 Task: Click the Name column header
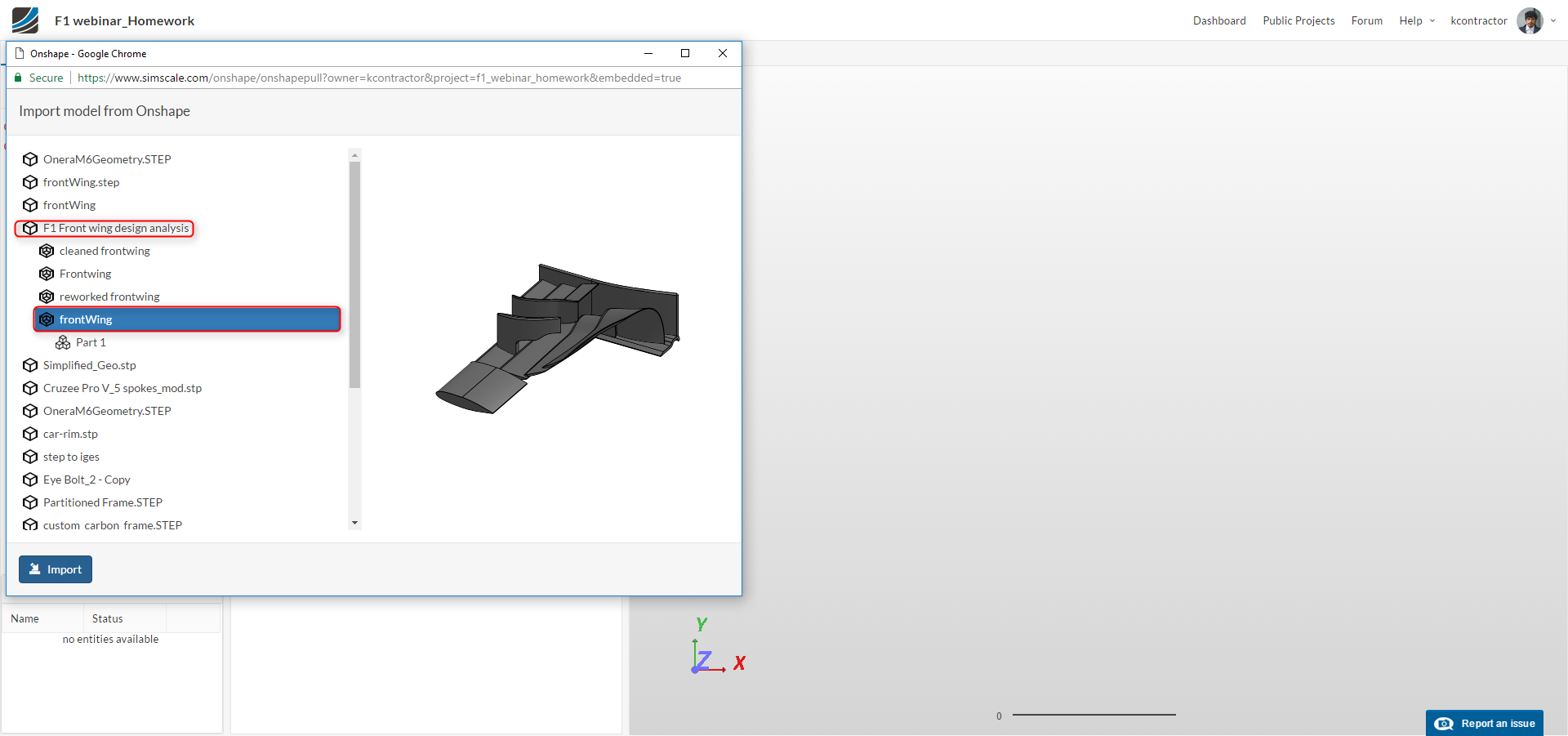[24, 618]
